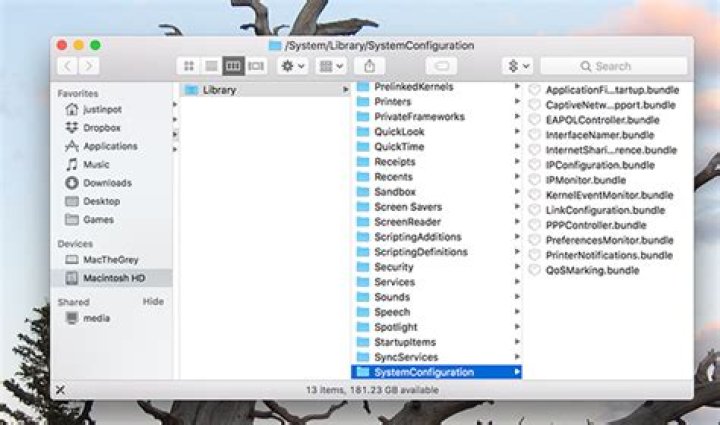
Task: Select the QuickLook folder
Action: (439, 132)
